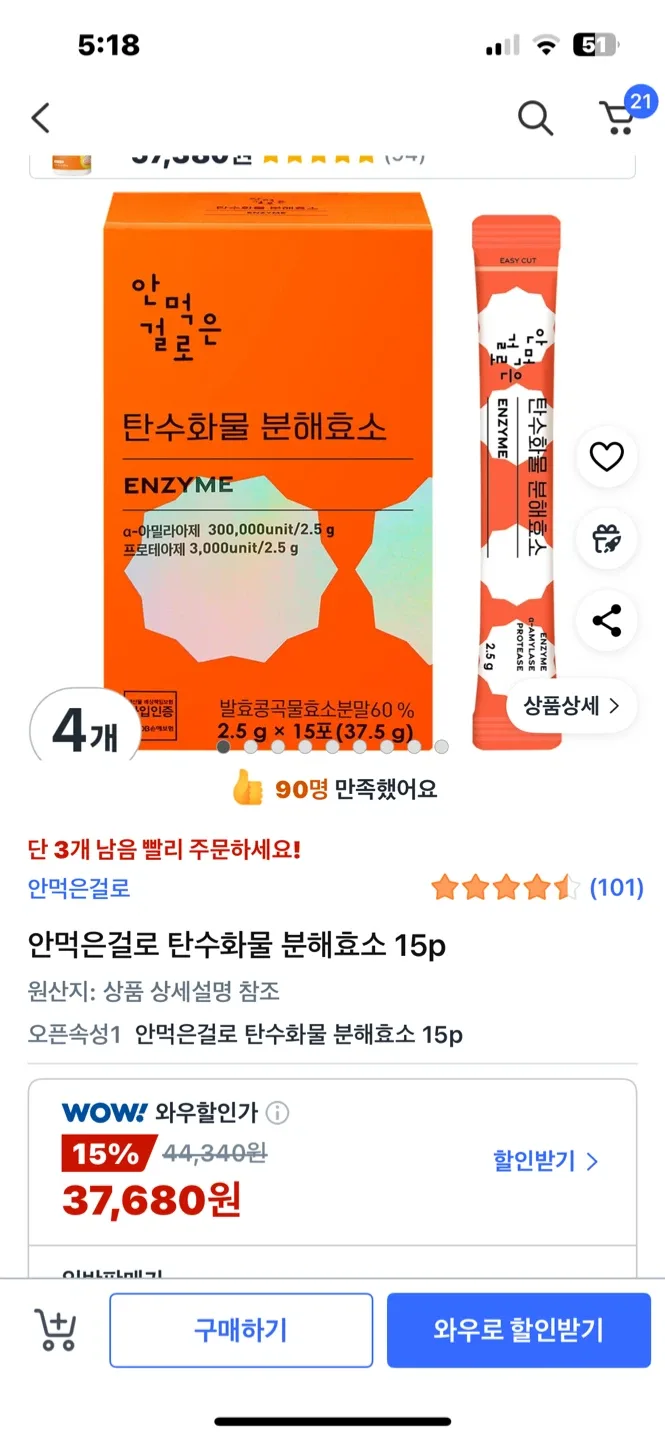Viewport: 665px width, 1440px height.
Task: Open the (101) reviews count link
Action: point(616,887)
